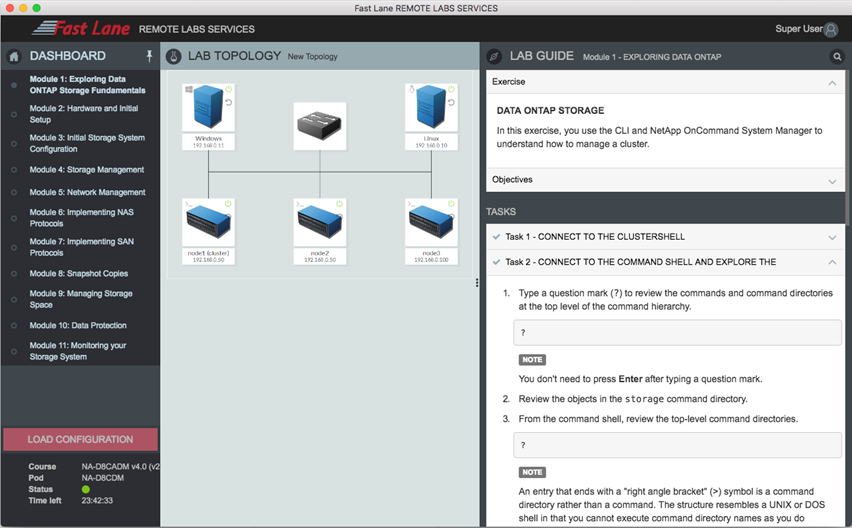Click the Lab Topology flask icon
The image size is (852, 528).
point(173,57)
